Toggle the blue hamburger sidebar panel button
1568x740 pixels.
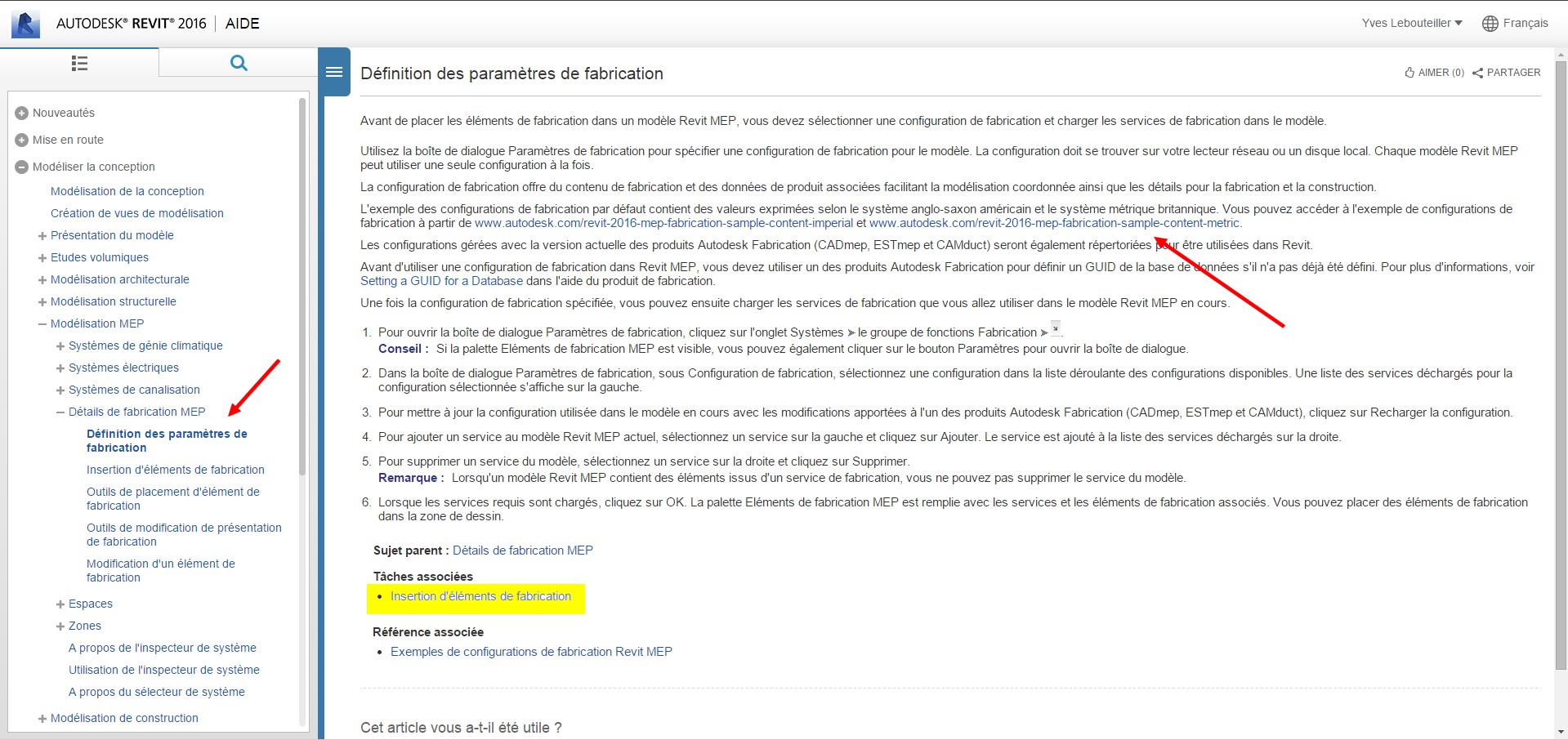pyautogui.click(x=334, y=72)
